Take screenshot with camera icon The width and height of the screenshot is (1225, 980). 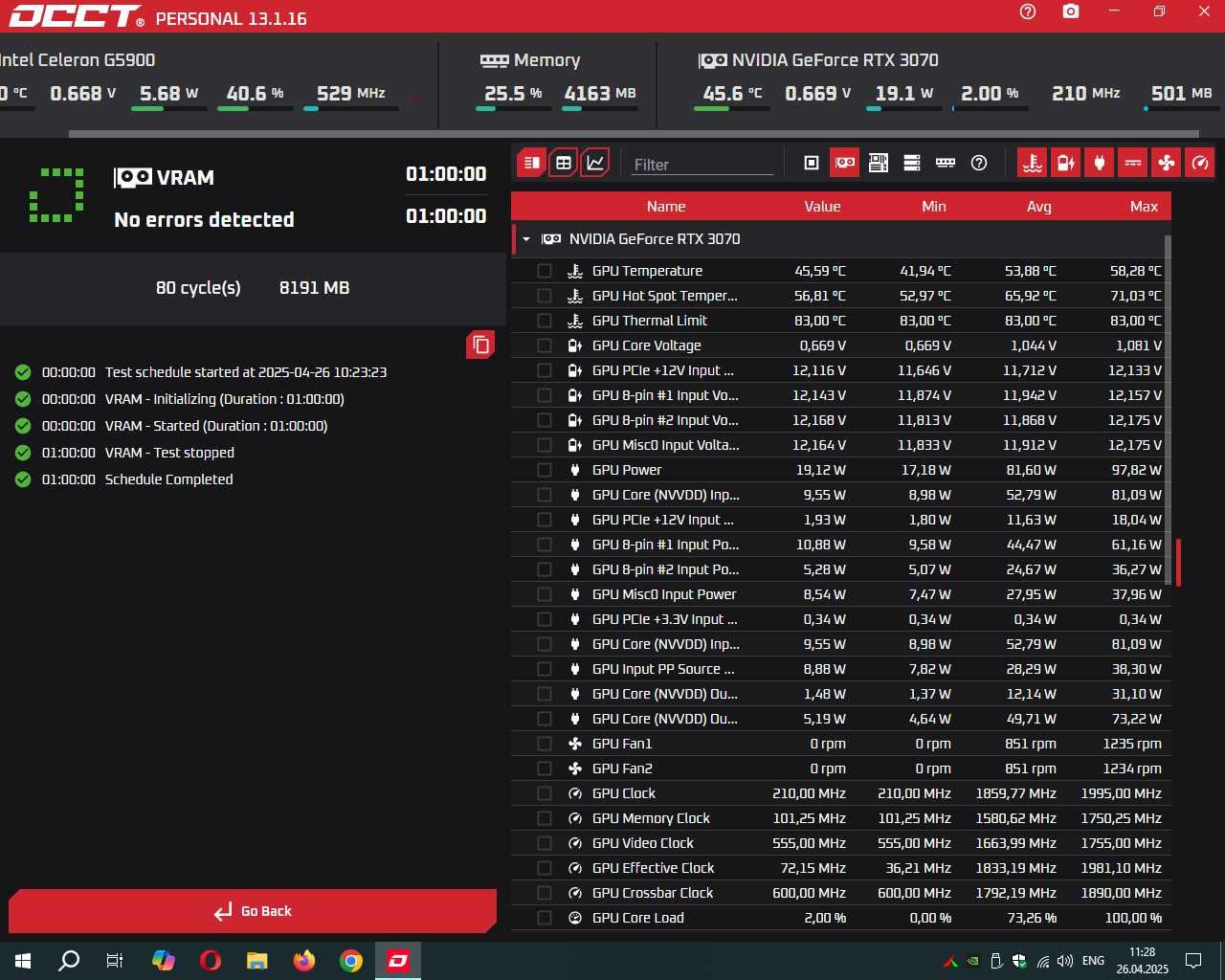tap(1071, 11)
